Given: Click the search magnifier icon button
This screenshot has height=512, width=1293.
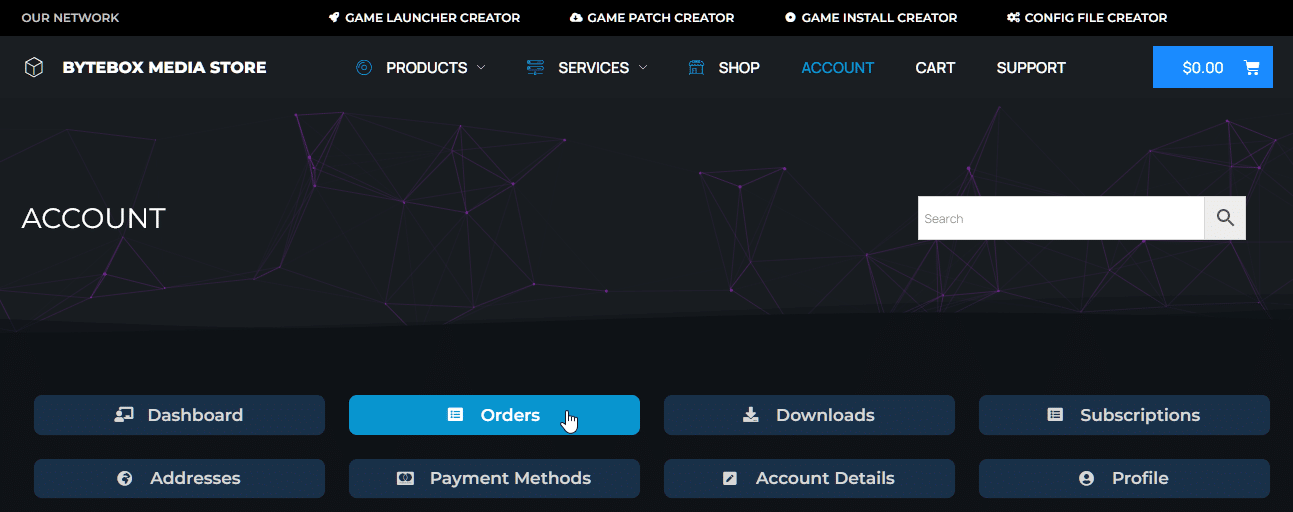Looking at the screenshot, I should click(x=1225, y=218).
